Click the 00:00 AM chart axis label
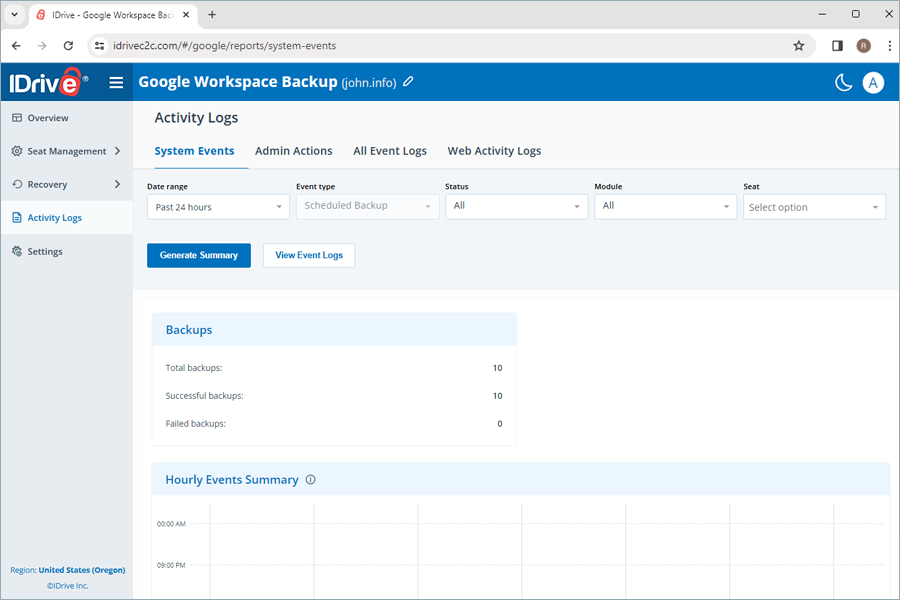The image size is (900, 600). click(x=171, y=524)
